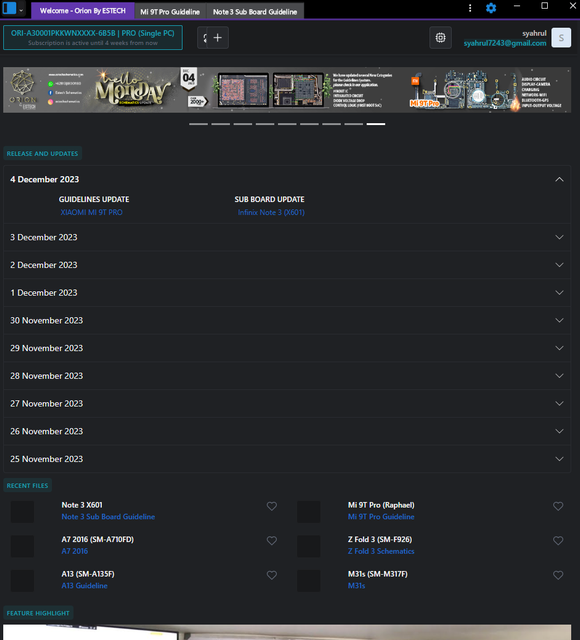
Task: Open the three-dot menu in title bar
Action: [470, 8]
